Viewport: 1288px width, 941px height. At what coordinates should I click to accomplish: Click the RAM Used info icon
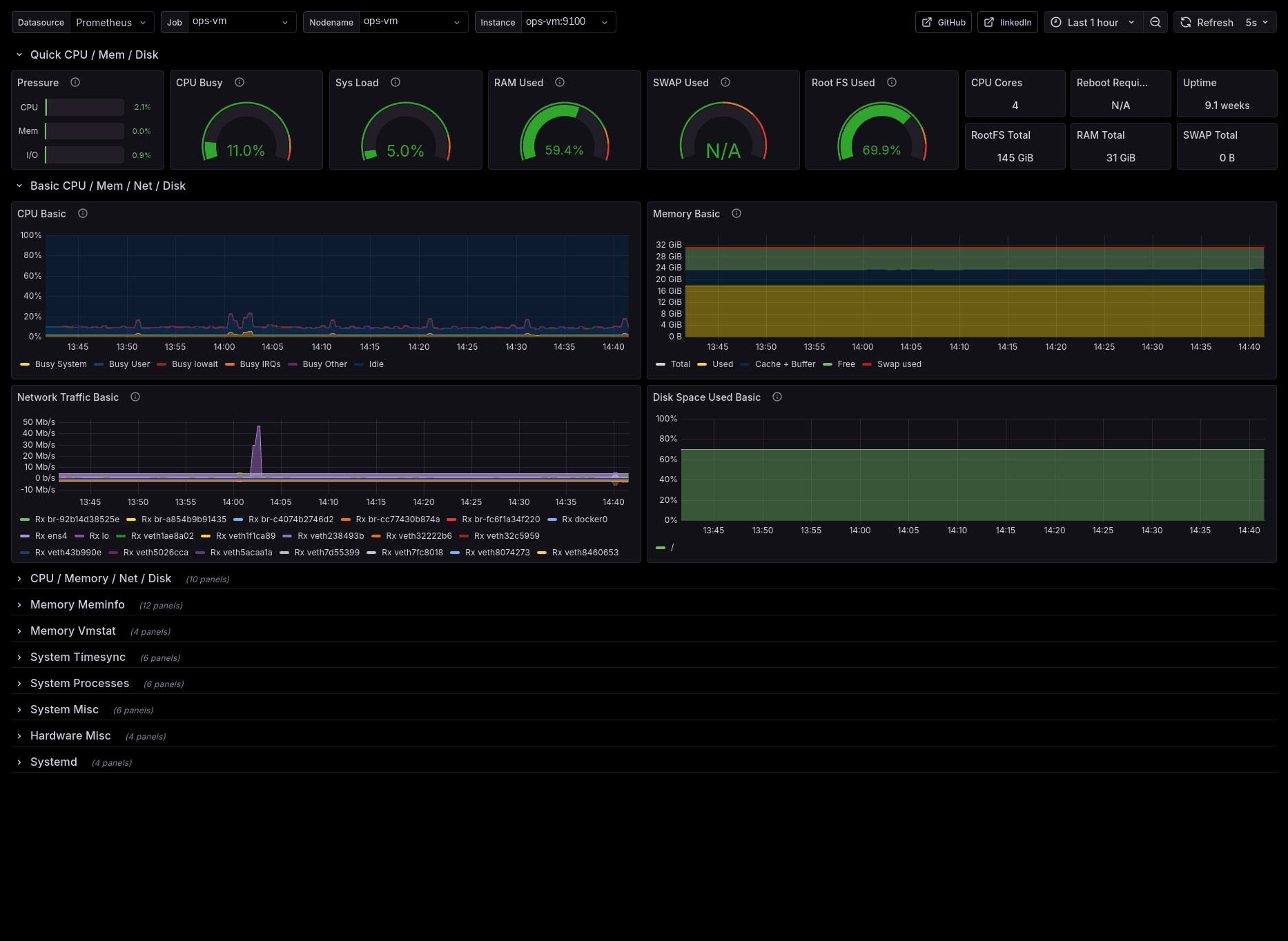click(560, 82)
